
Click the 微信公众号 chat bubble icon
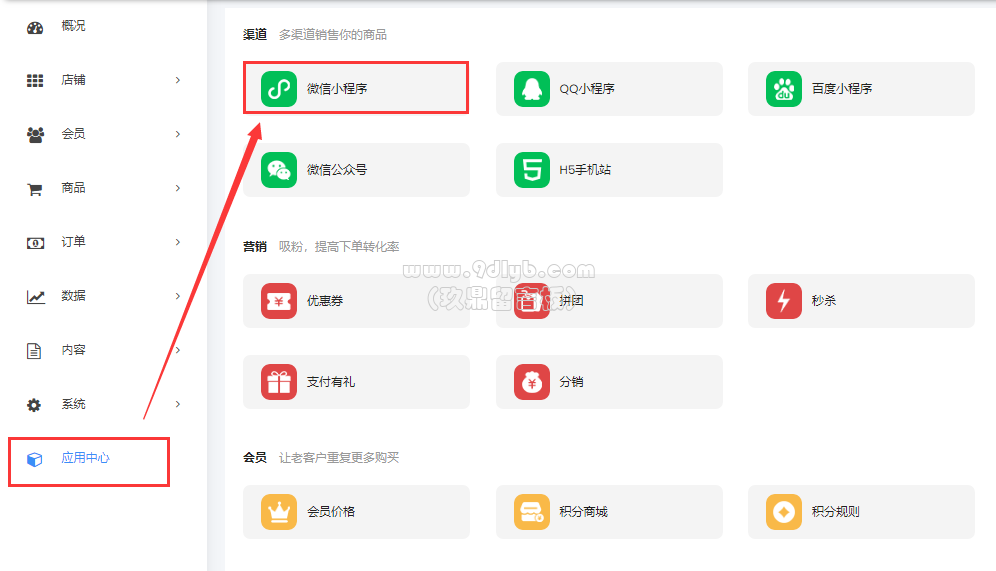279,170
